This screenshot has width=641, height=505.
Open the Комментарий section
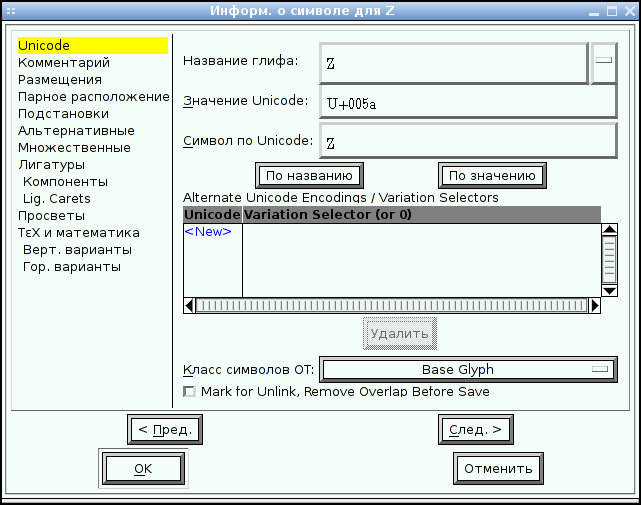coord(64,63)
